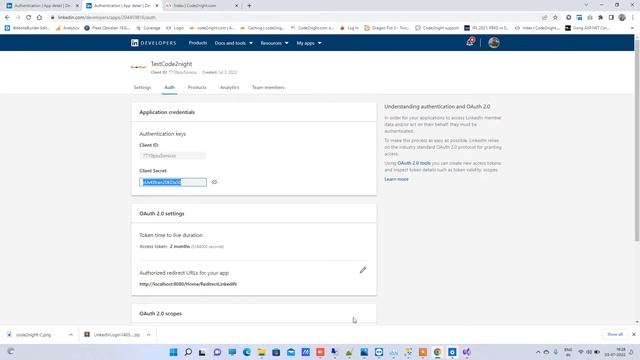Open Visual Studio from the taskbar
The height and width of the screenshot is (360, 640).
pyautogui.click(x=467, y=352)
